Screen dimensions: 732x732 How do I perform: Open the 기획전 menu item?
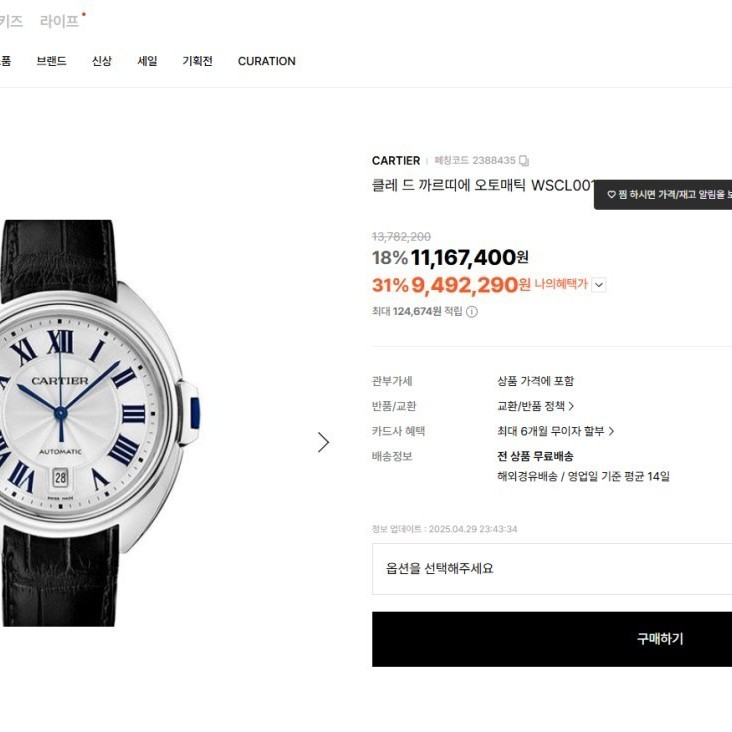tap(197, 61)
